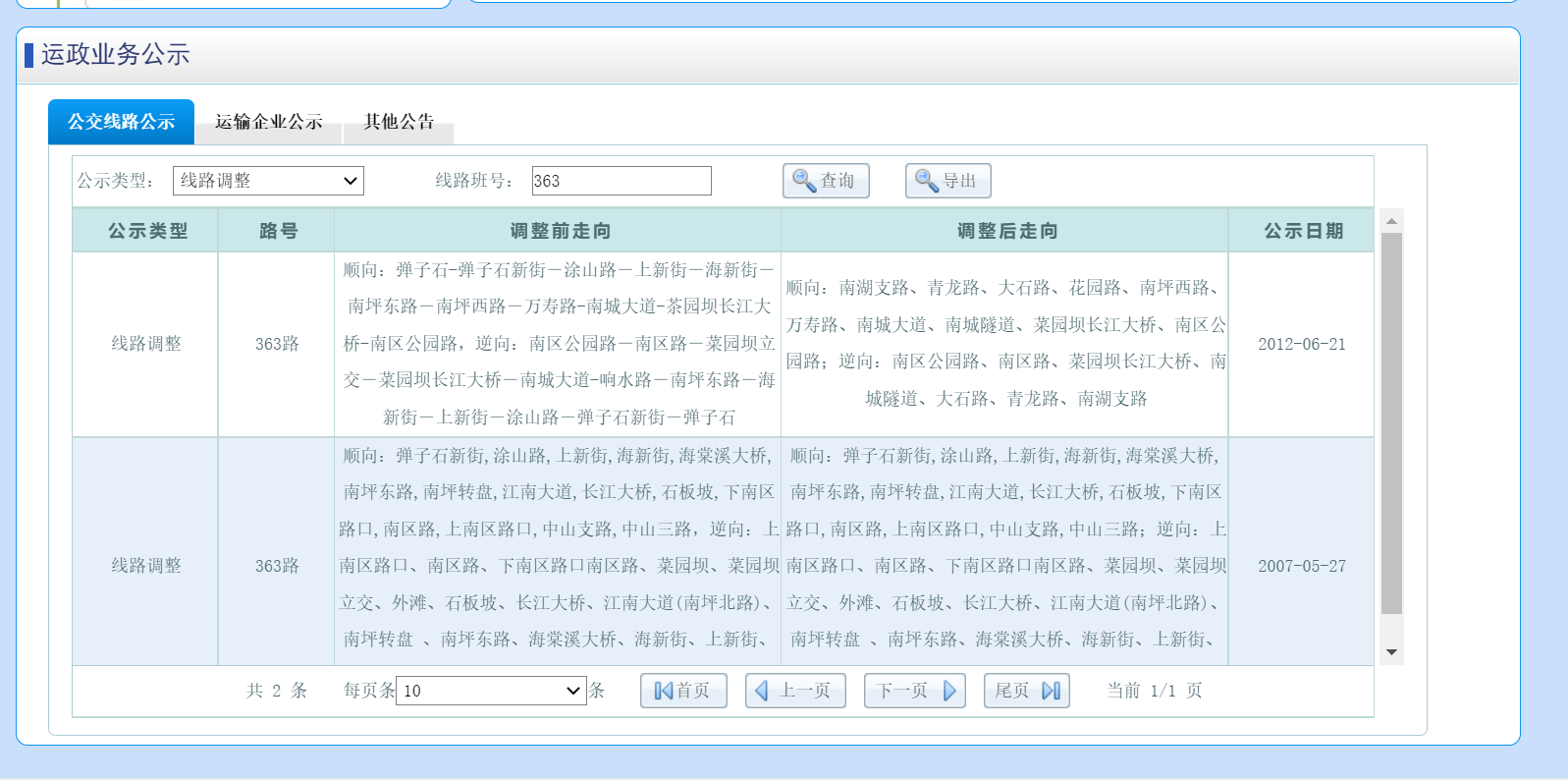Image resolution: width=1568 pixels, height=781 pixels.
Task: Click 线路调整 cell in the 2012-06-21 row
Action: click(146, 344)
